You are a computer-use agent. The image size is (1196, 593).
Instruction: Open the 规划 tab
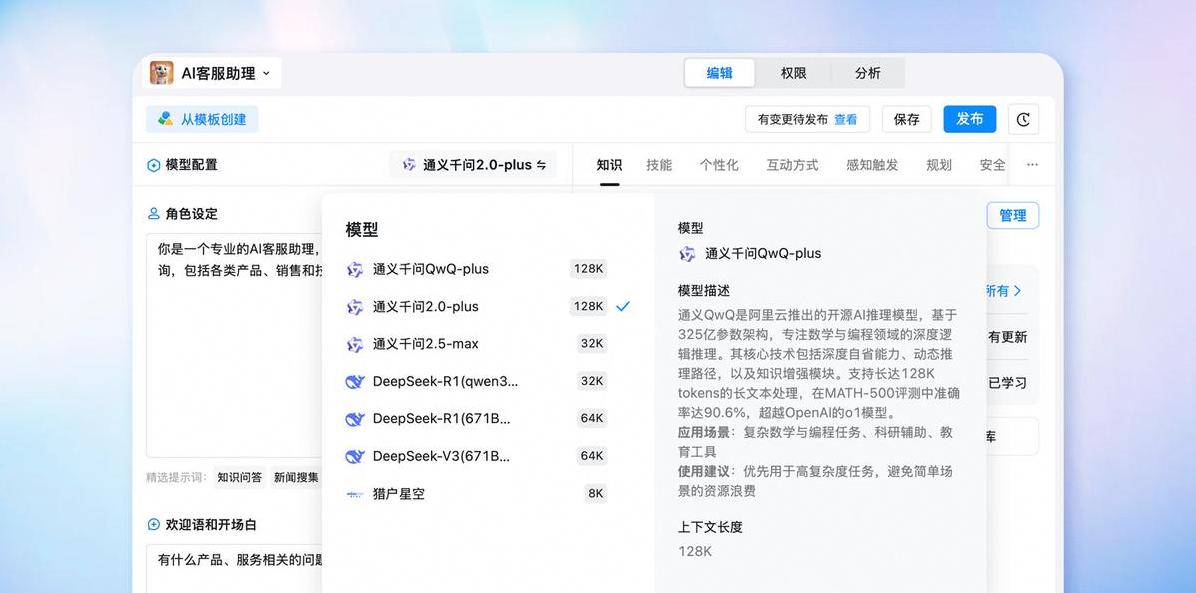pyautogui.click(x=939, y=165)
